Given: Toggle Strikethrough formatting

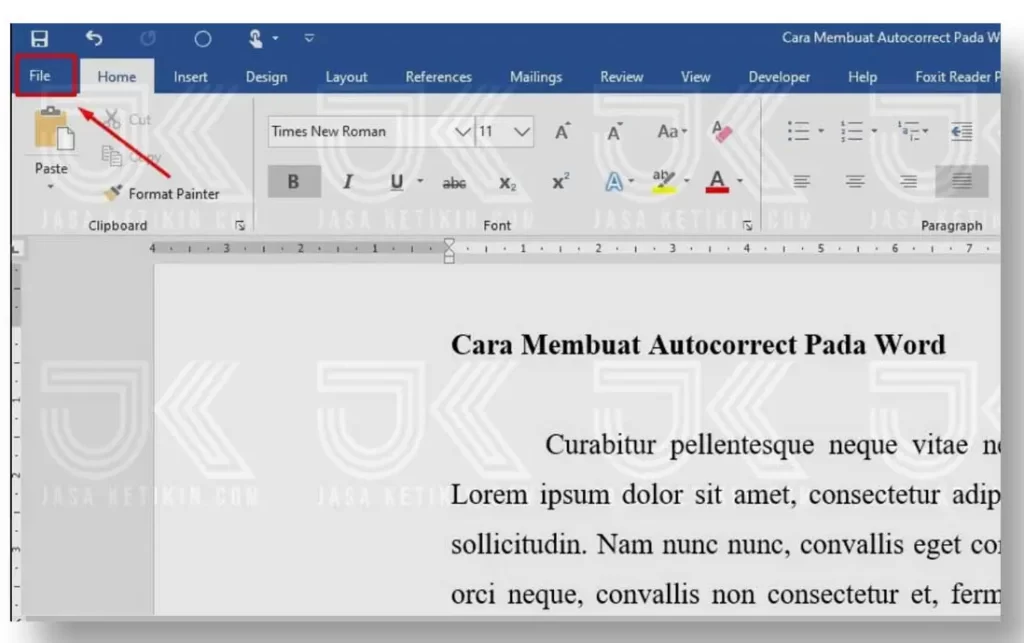Looking at the screenshot, I should tap(454, 183).
